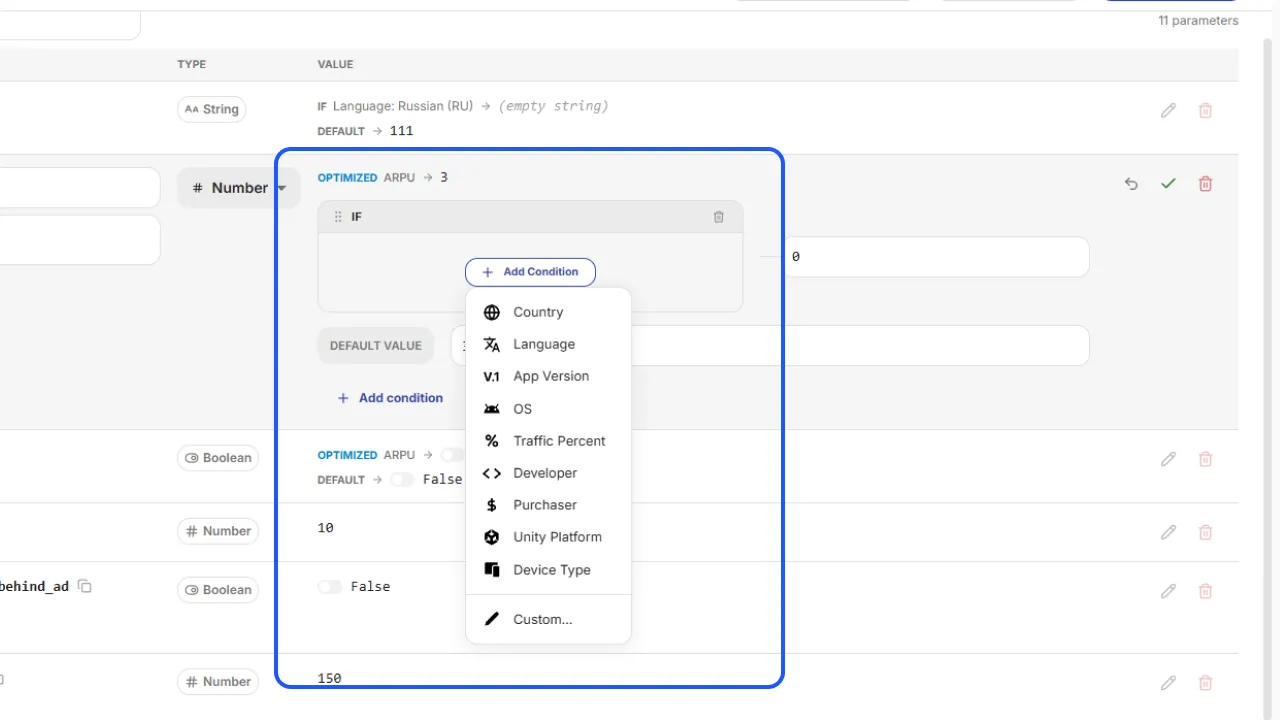
Task: Edit the String parameter row
Action: coord(1168,111)
